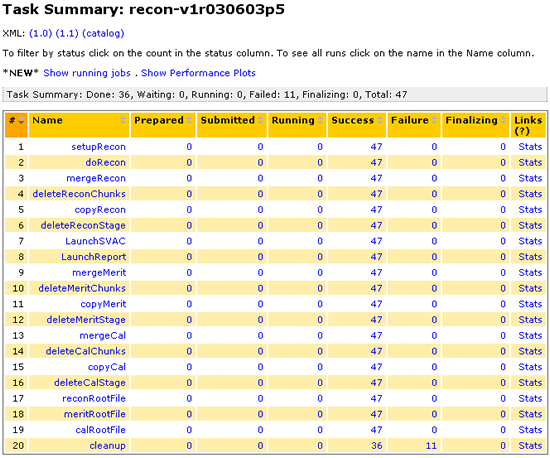Screen dimensions: 550x458
Task: Open the deleteMeritChunks process name
Action: click(x=82, y=288)
